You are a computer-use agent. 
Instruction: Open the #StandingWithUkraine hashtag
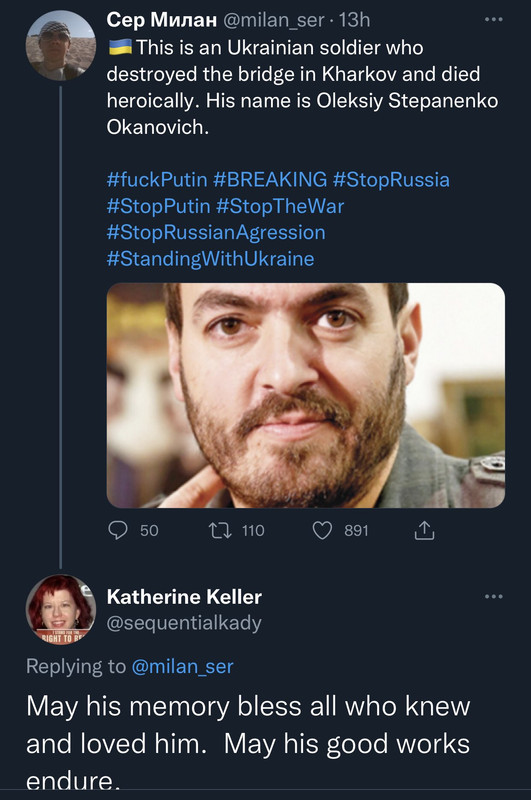(x=210, y=259)
